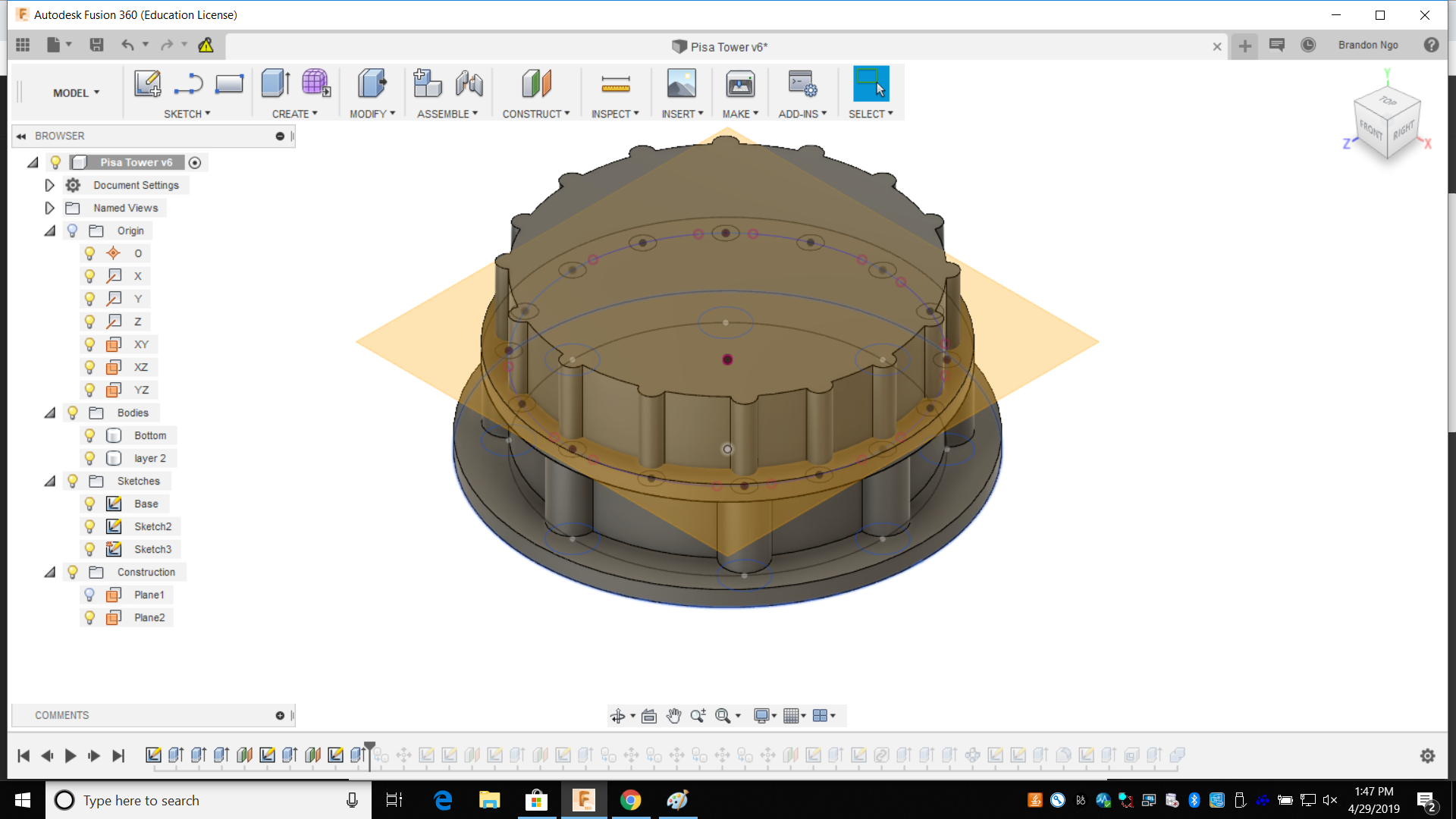Expand the Named Views node

pyautogui.click(x=49, y=208)
